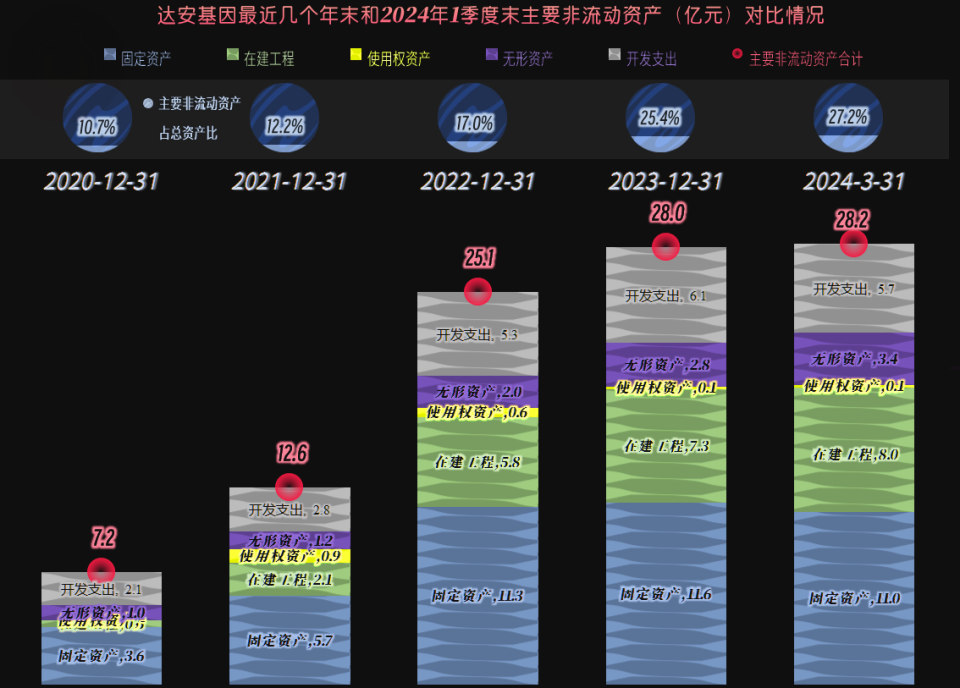Click the 固定资产 11.0 bar segment

[854, 598]
